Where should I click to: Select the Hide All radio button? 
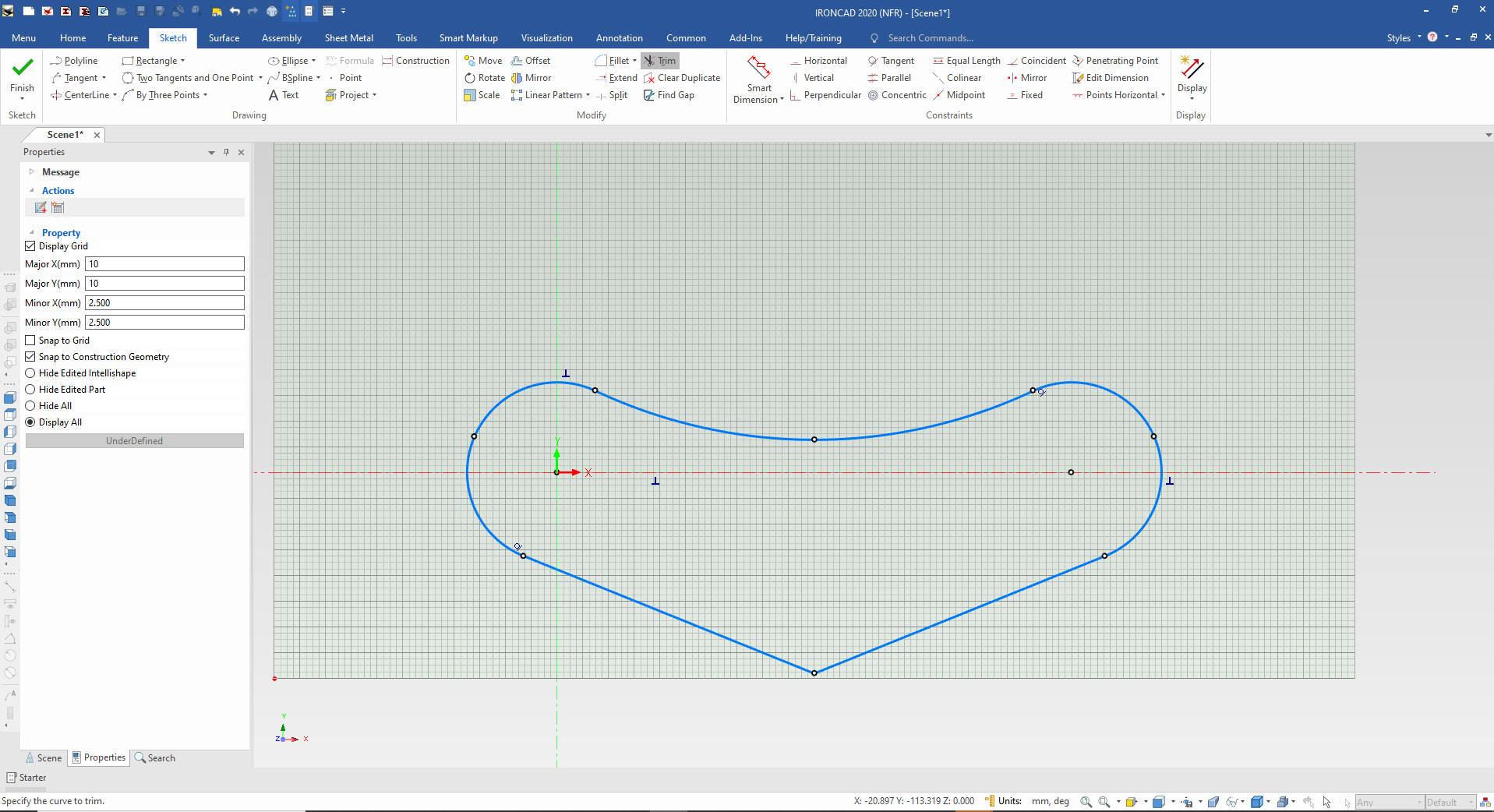pyautogui.click(x=30, y=406)
